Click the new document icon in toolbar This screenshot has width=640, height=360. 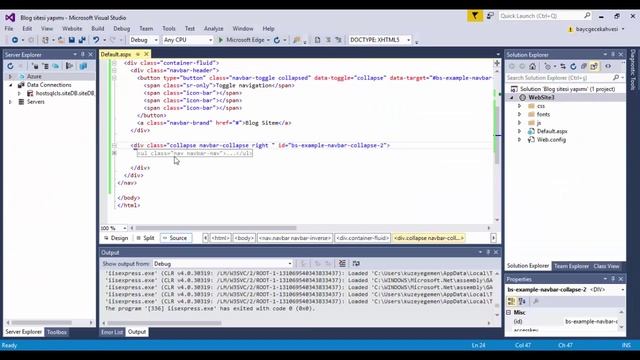pyautogui.click(x=318, y=40)
